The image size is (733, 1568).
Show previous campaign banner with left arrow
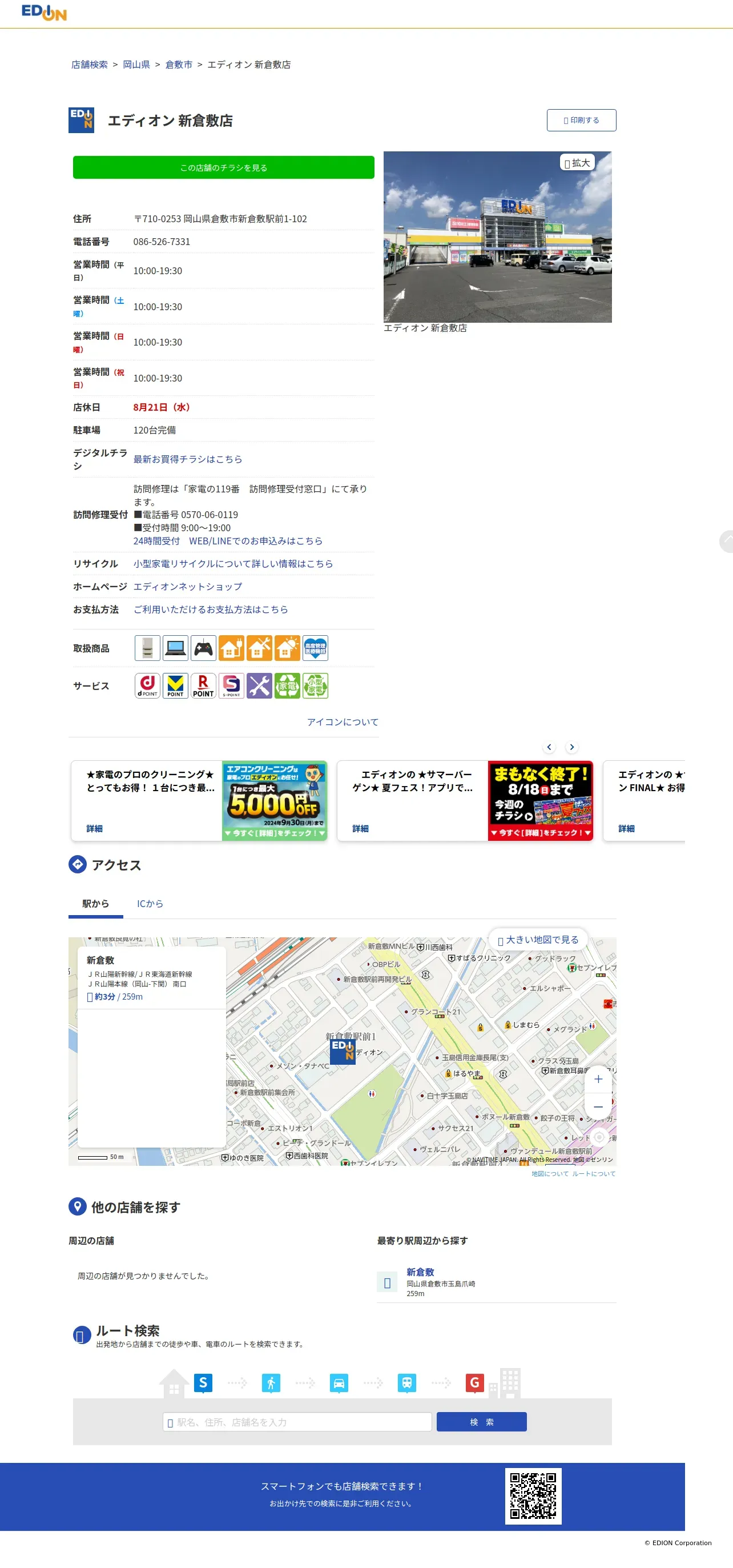549,747
